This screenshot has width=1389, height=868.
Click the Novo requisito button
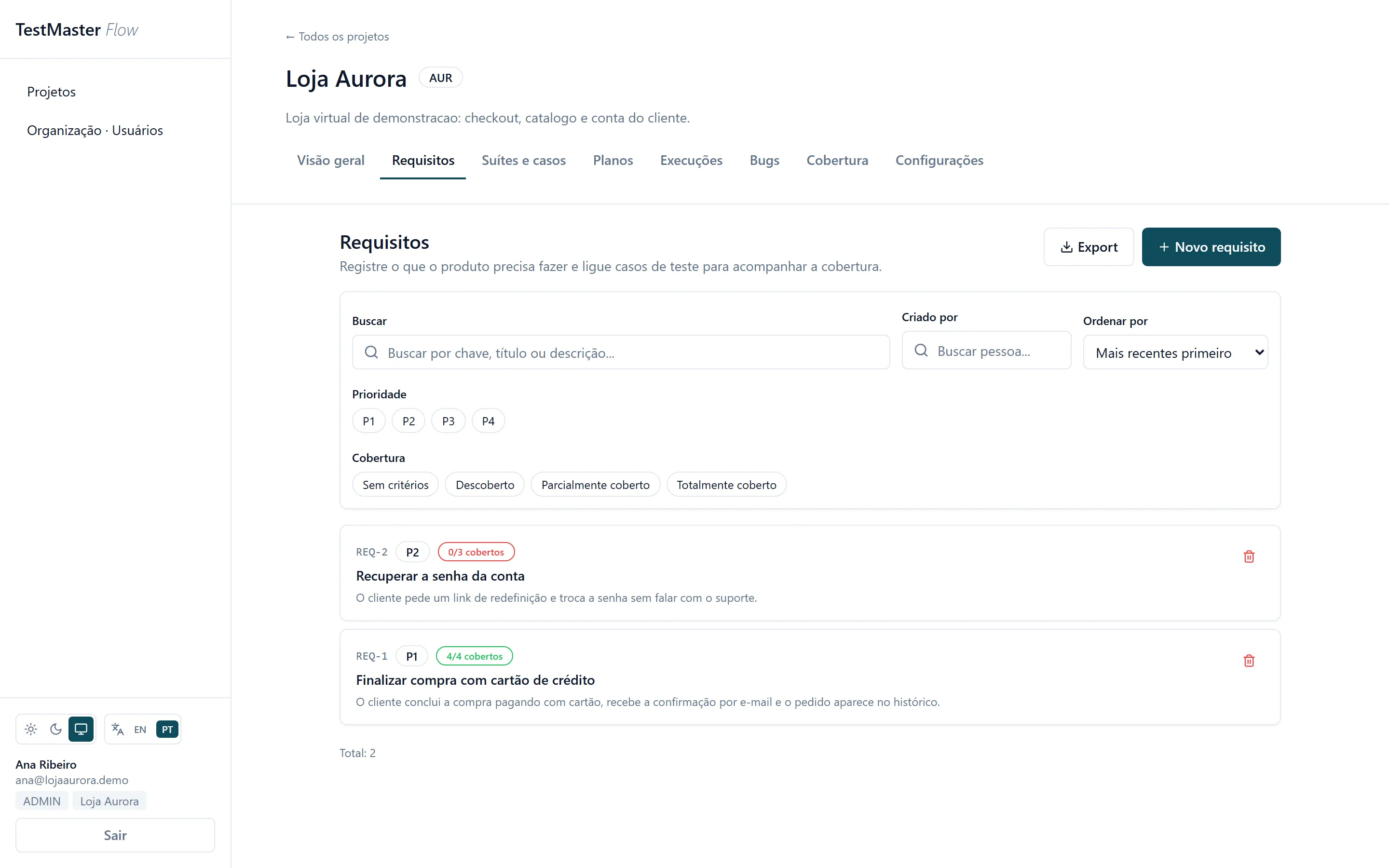click(x=1211, y=247)
